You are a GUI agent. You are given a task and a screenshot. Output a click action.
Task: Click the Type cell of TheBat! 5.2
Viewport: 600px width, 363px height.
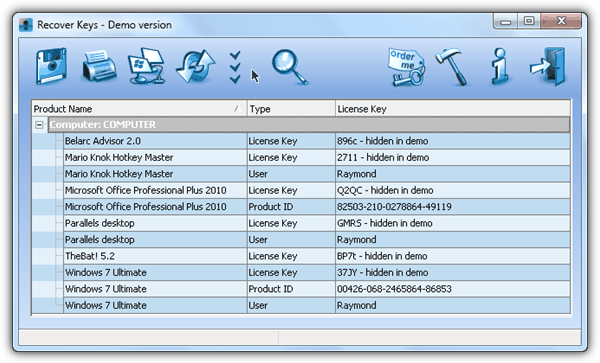[x=291, y=256]
